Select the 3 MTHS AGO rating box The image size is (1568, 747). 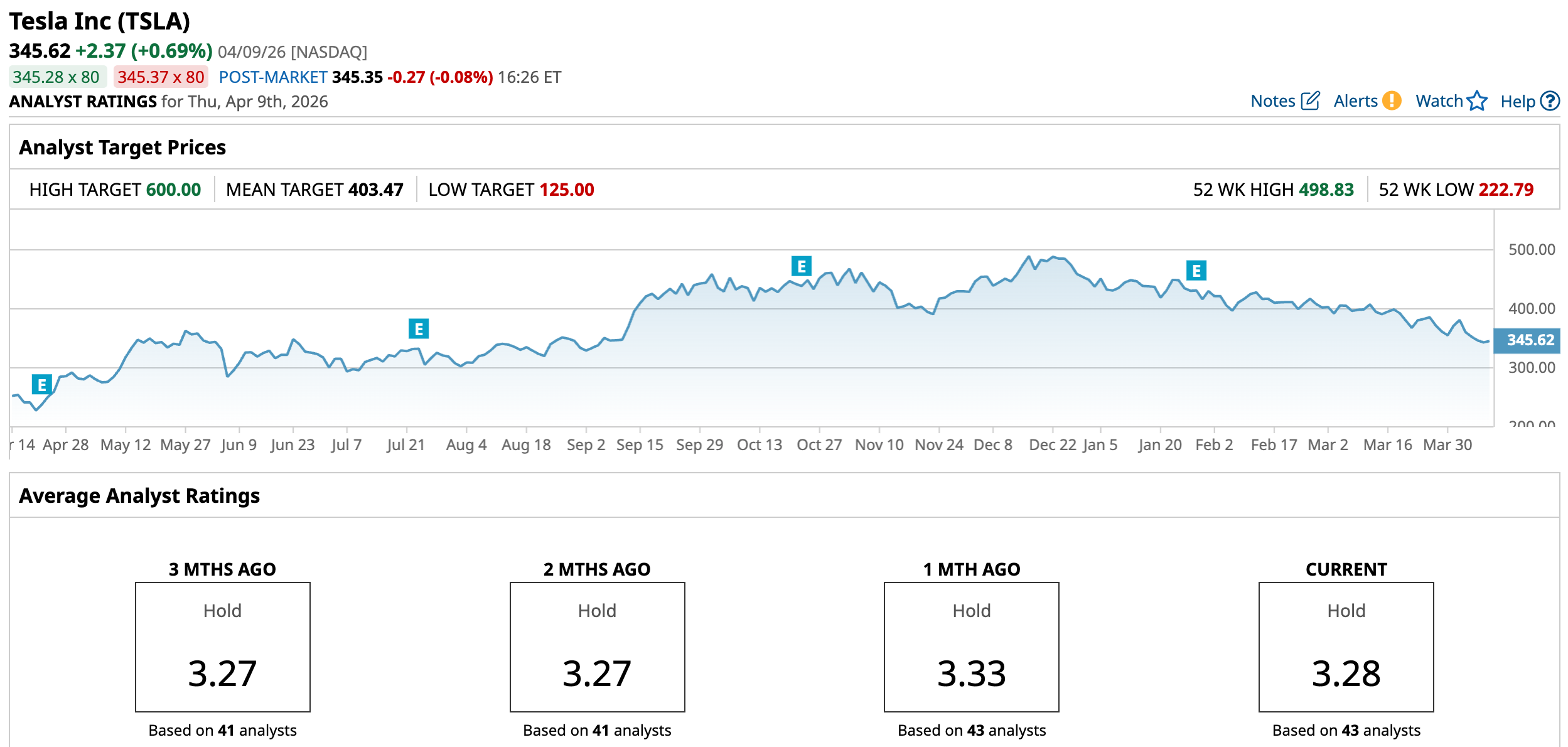[223, 647]
